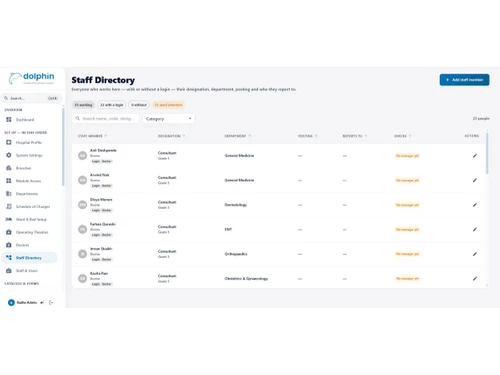This screenshot has width=500, height=375.
Task: Click Login Doctor tag under Anil Deshpande
Action: (102, 161)
